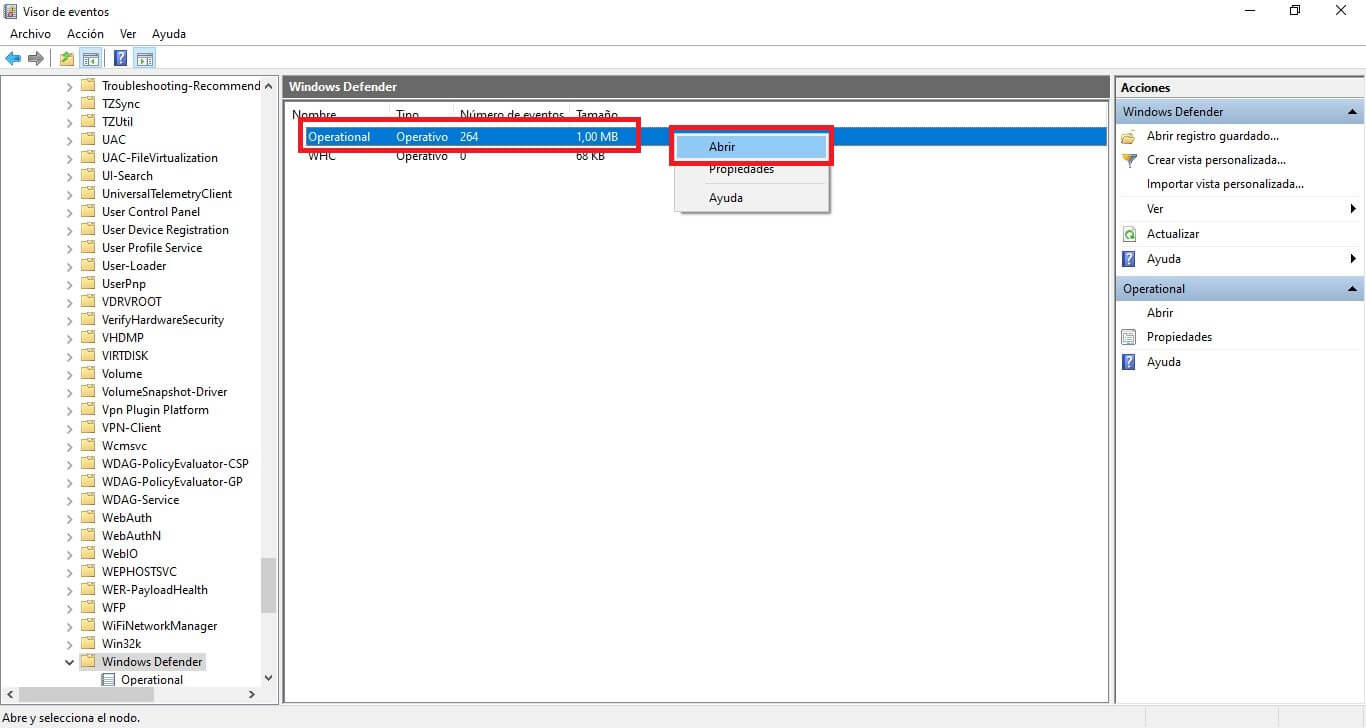Image resolution: width=1366 pixels, height=728 pixels.
Task: Open the Ver submenu arrow in Acciones
Action: [1353, 209]
